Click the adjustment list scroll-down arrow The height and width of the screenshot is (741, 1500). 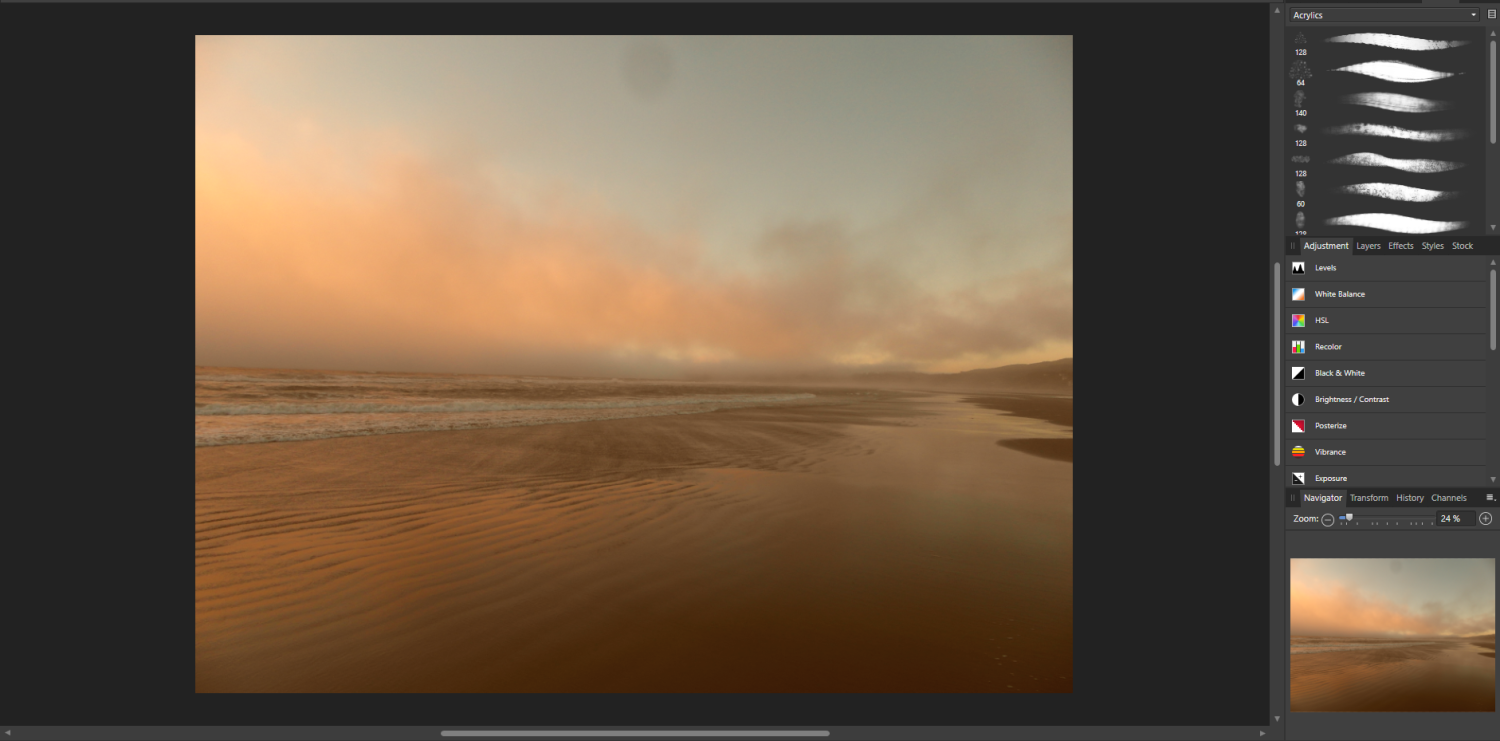pyautogui.click(x=1493, y=479)
